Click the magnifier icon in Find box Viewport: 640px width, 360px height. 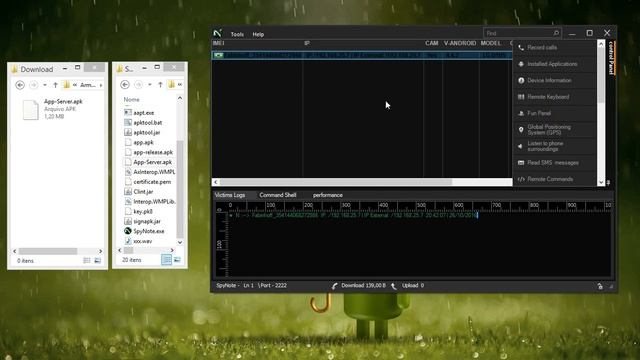pyautogui.click(x=556, y=33)
